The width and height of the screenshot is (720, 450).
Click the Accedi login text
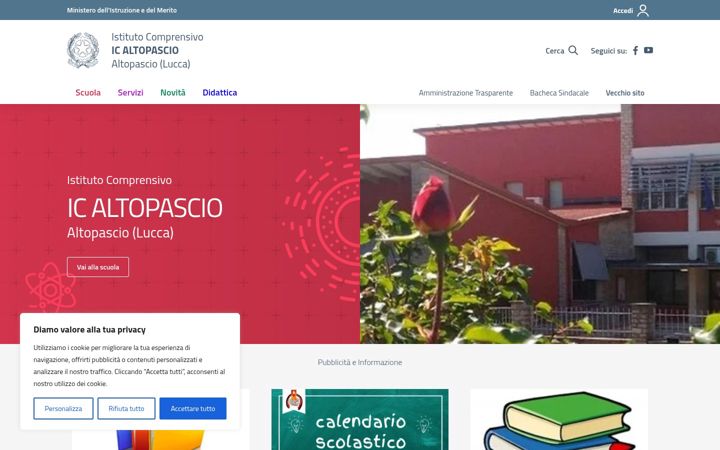623,11
